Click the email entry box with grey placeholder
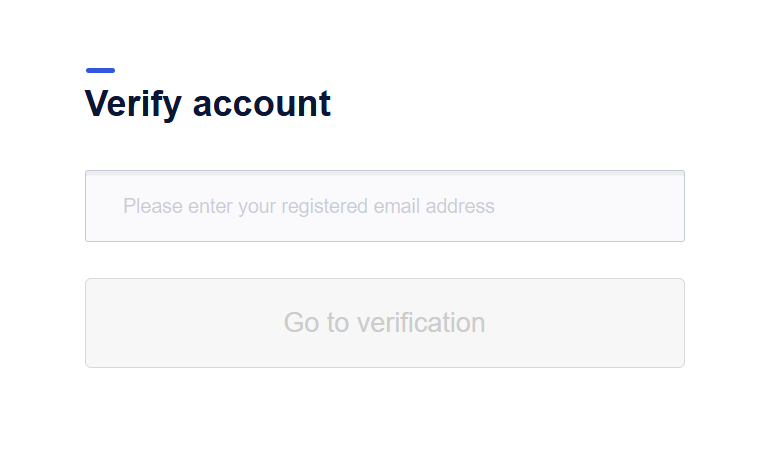 tap(385, 206)
